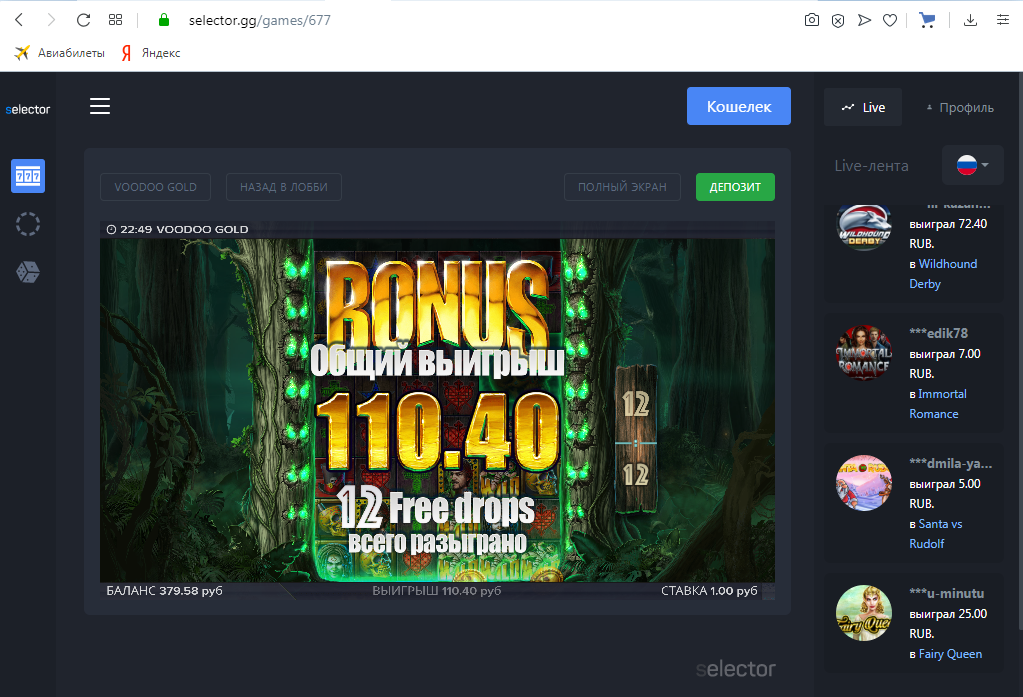Click the ВЫИГРЫШ 110.40 руб text
Image resolution: width=1023 pixels, height=697 pixels.
pos(436,591)
